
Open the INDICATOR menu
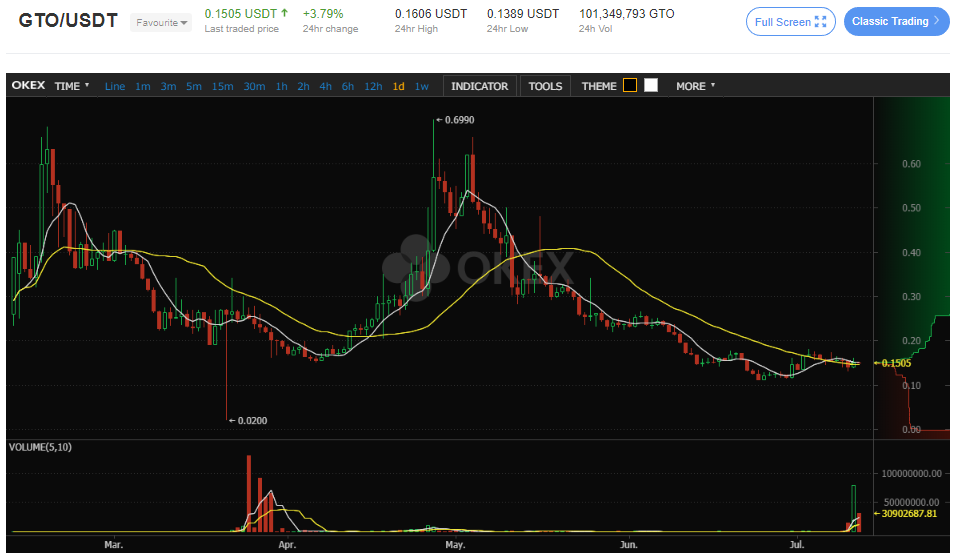pyautogui.click(x=479, y=86)
